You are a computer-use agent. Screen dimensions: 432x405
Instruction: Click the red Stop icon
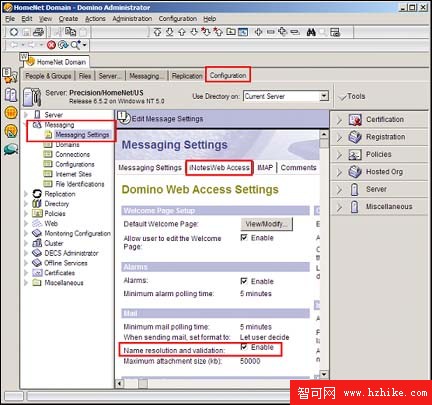point(51,45)
